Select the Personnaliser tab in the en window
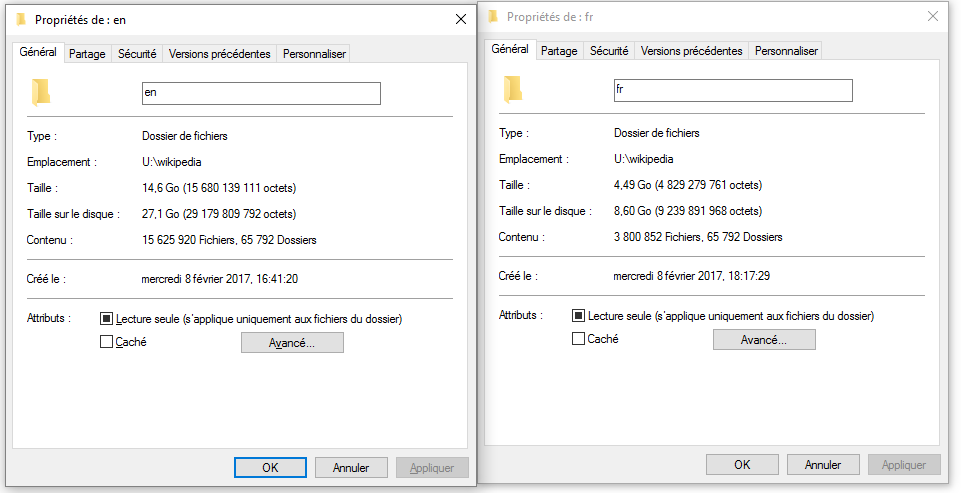Image resolution: width=961 pixels, height=493 pixels. [x=314, y=54]
